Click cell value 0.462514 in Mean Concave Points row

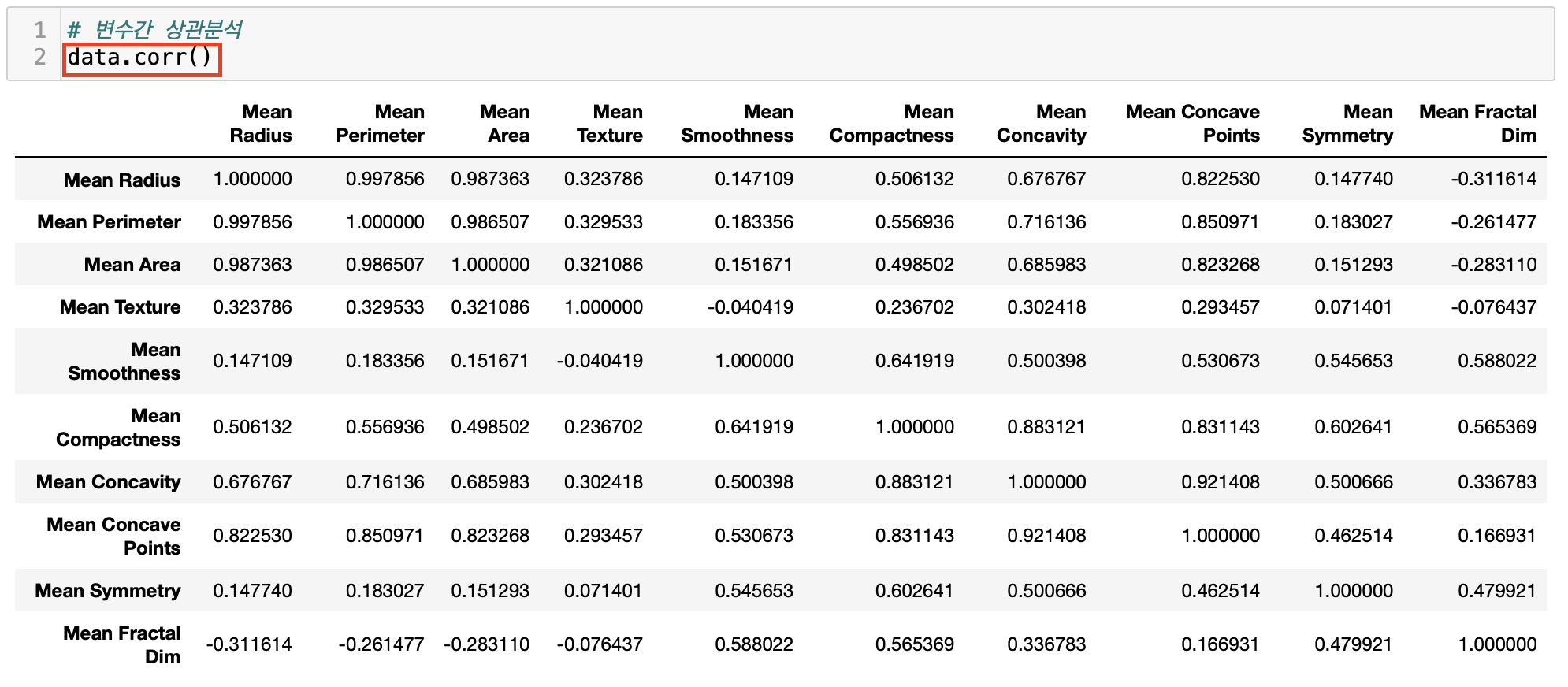(x=1354, y=536)
